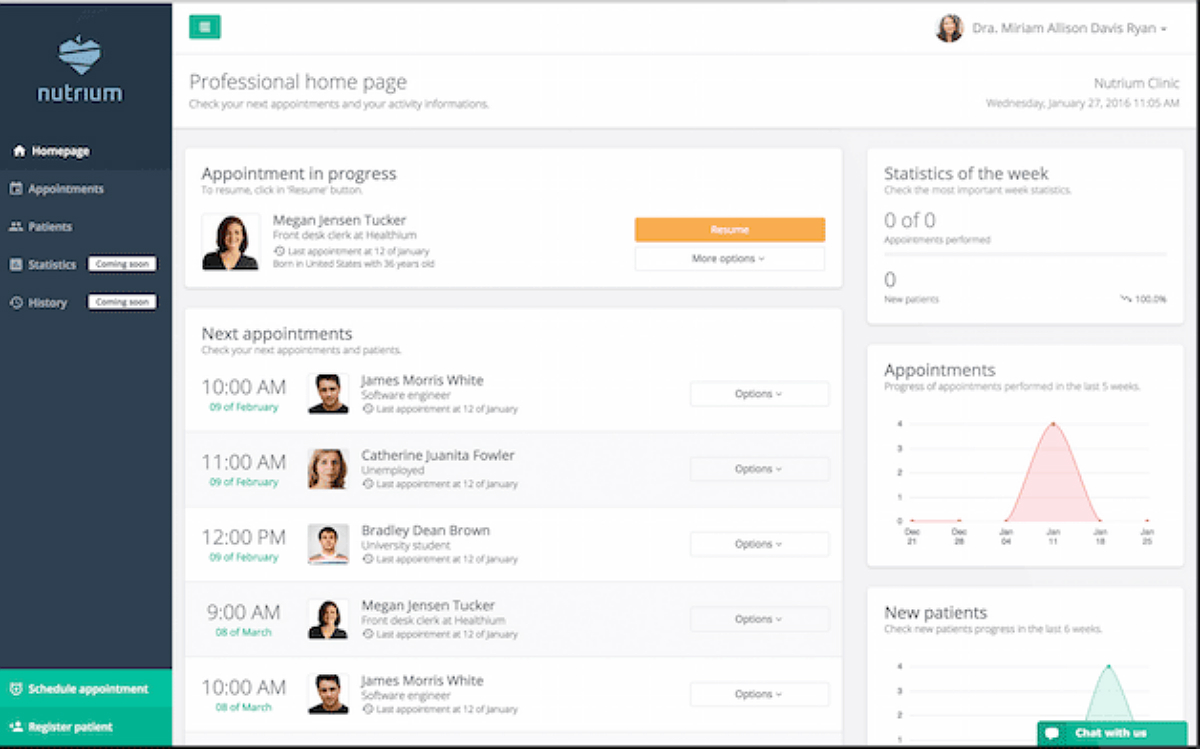Open the Chat with us widget

tap(1111, 733)
